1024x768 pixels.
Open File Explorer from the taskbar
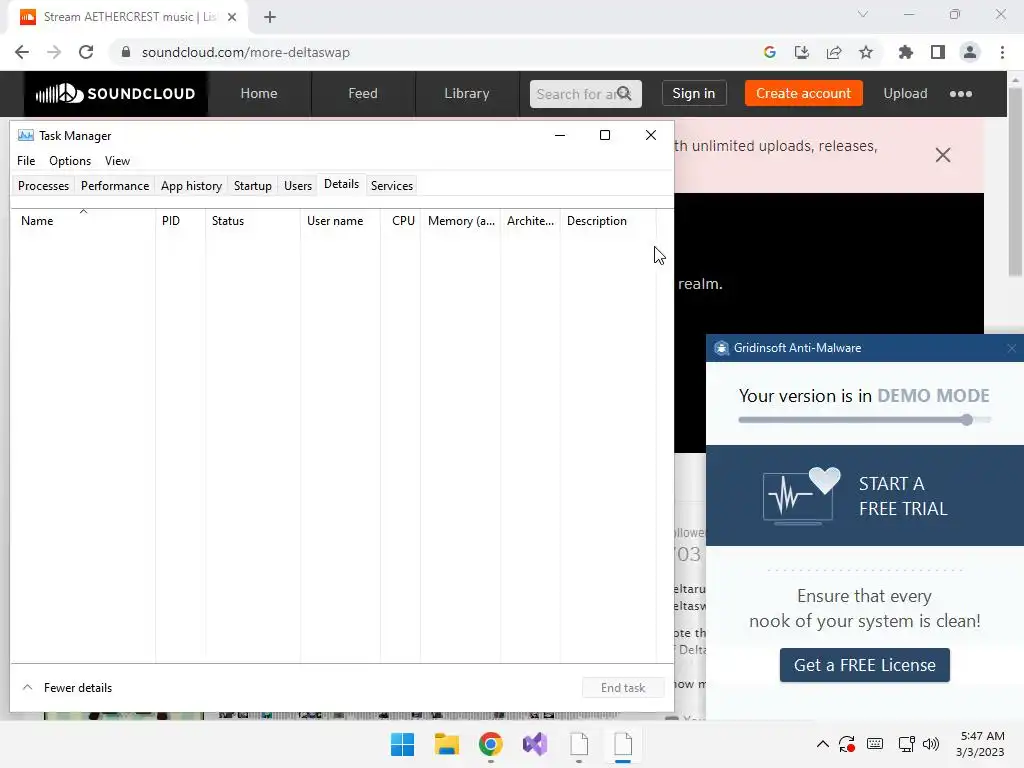[447, 744]
